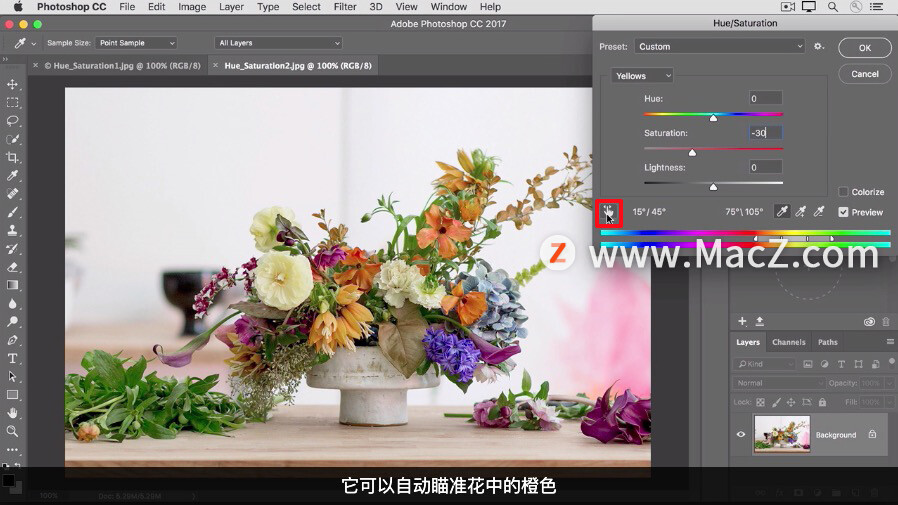
Task: Click the Libraries trash icon
Action: (x=886, y=322)
